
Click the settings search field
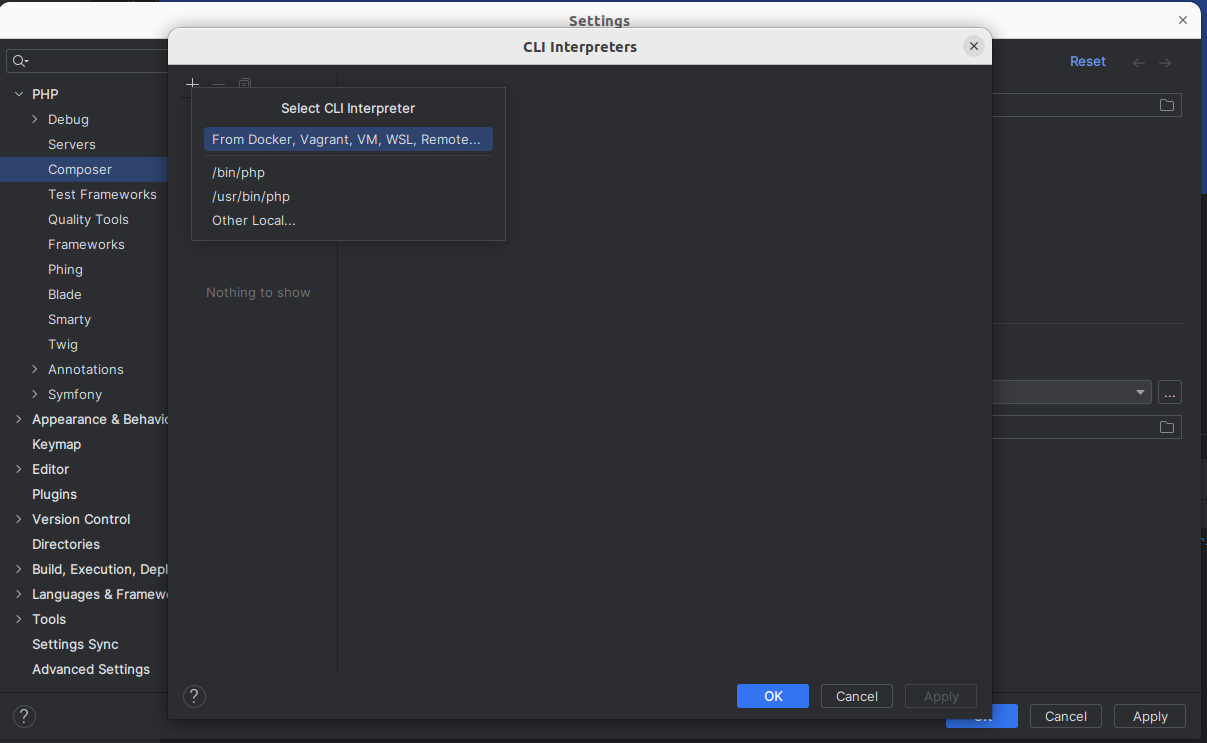[88, 61]
